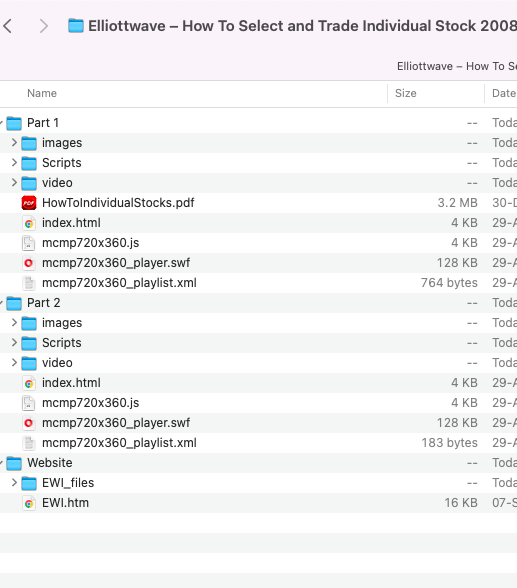The height and width of the screenshot is (588, 517).
Task: Sort by the Name column header
Action: (x=42, y=93)
